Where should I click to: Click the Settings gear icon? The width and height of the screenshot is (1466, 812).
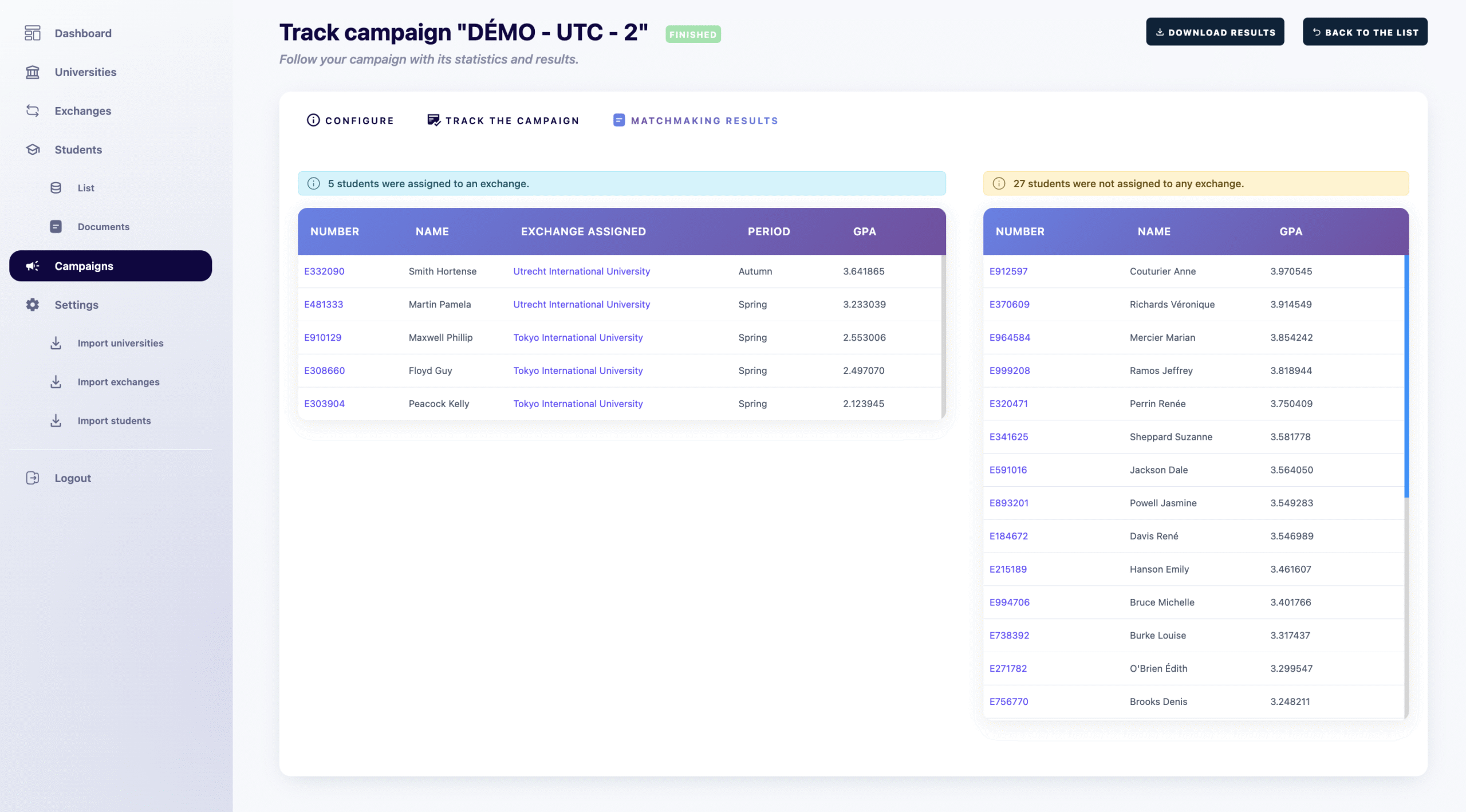click(x=33, y=305)
